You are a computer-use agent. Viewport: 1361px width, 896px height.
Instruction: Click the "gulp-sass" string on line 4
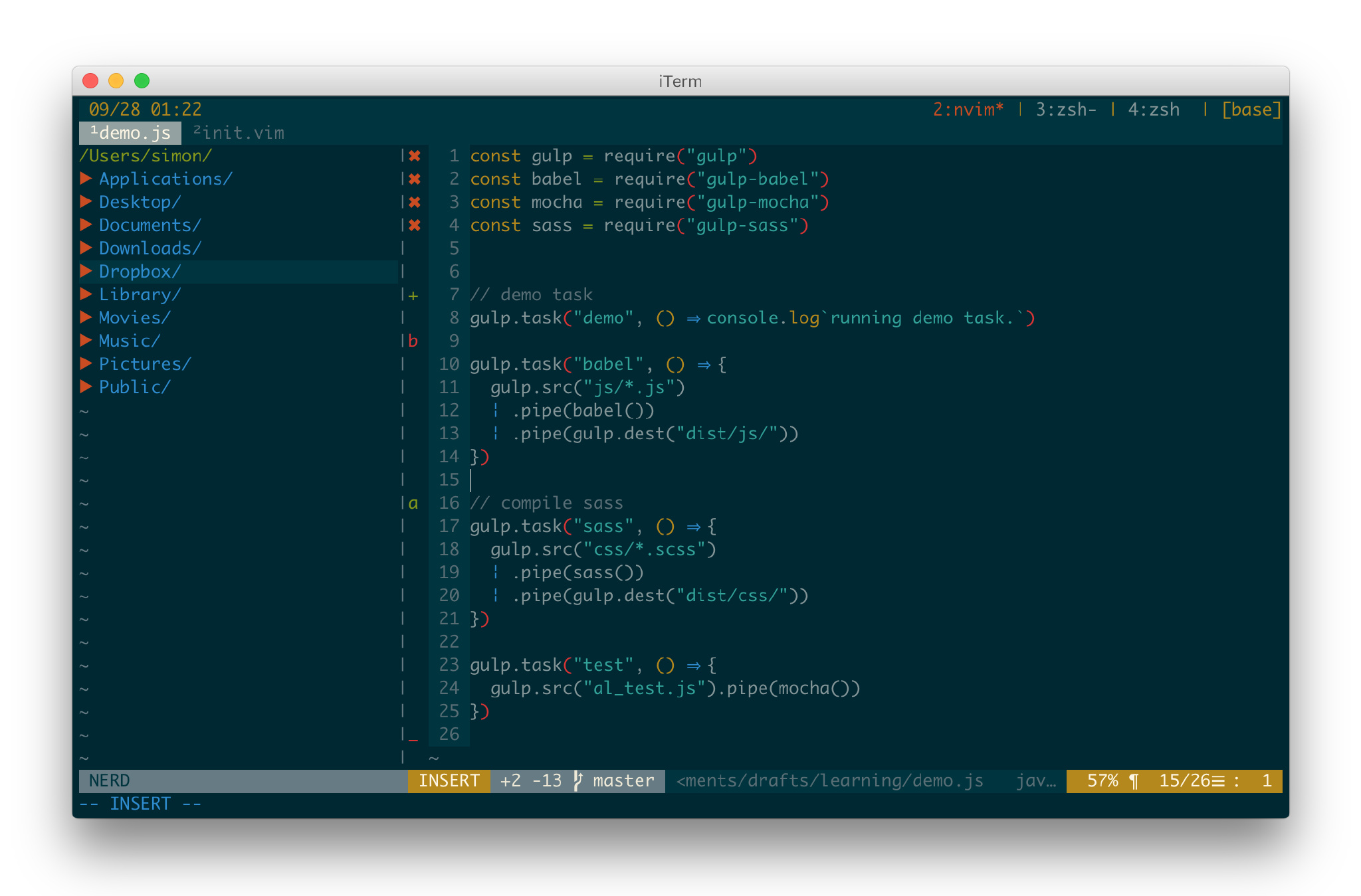(x=742, y=225)
